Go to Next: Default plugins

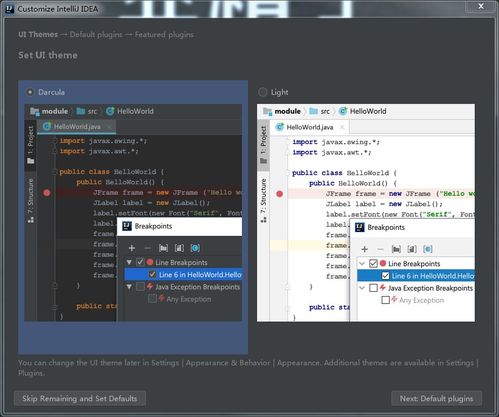(x=436, y=398)
